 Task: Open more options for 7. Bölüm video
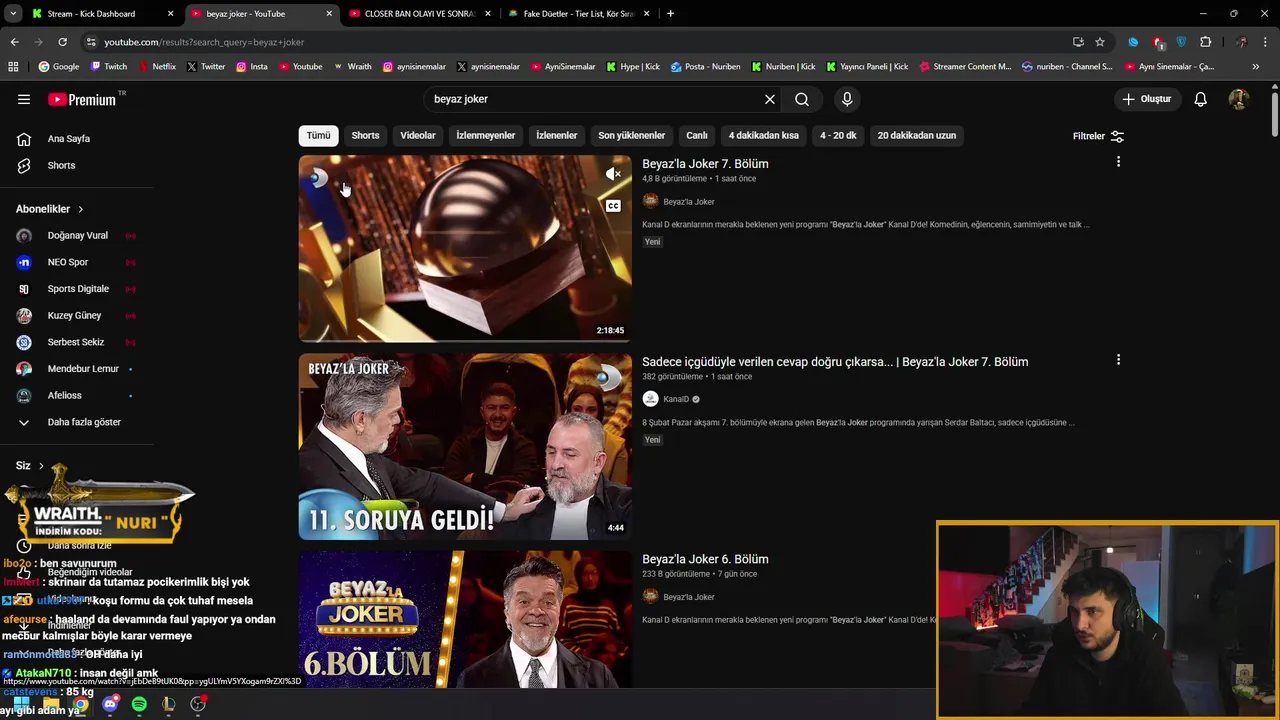coord(1118,162)
